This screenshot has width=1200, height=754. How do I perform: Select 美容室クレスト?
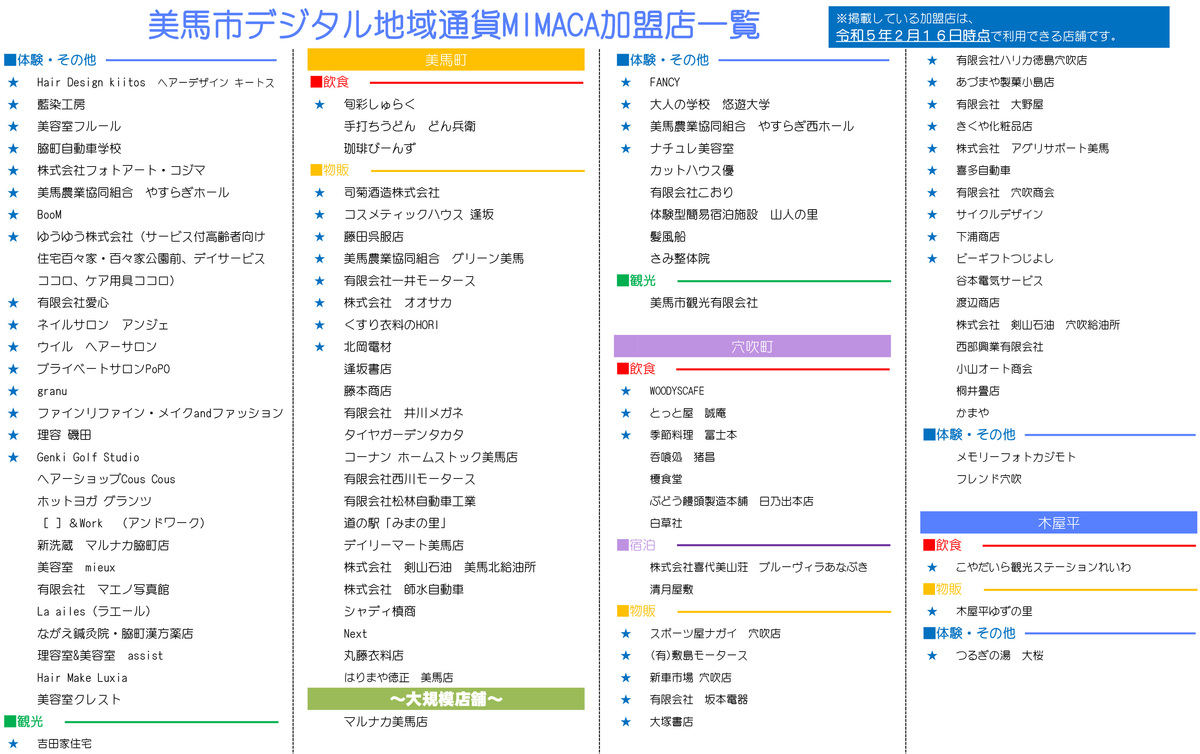coord(79,700)
